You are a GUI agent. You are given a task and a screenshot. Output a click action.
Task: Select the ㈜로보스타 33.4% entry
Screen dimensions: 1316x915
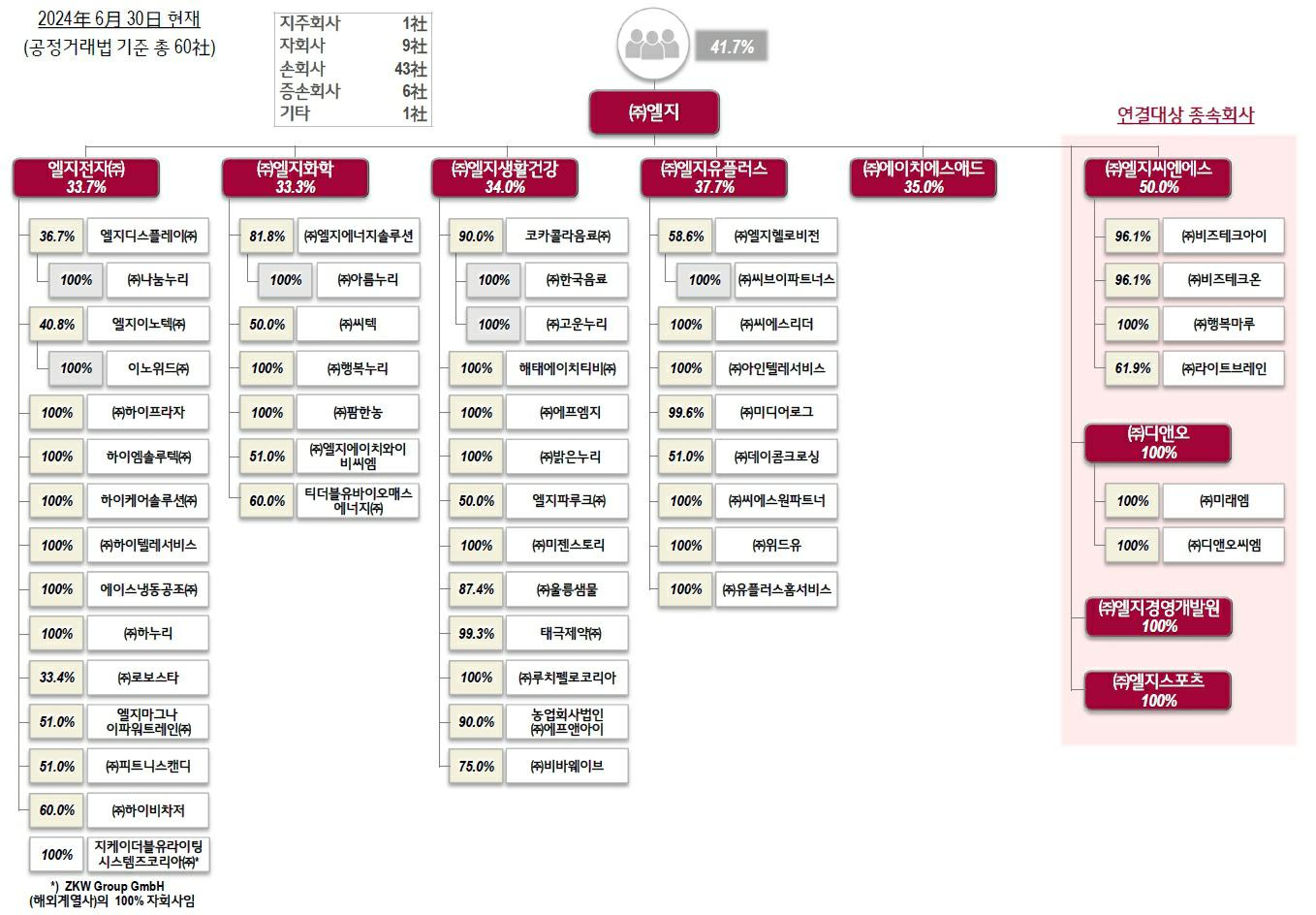(148, 678)
